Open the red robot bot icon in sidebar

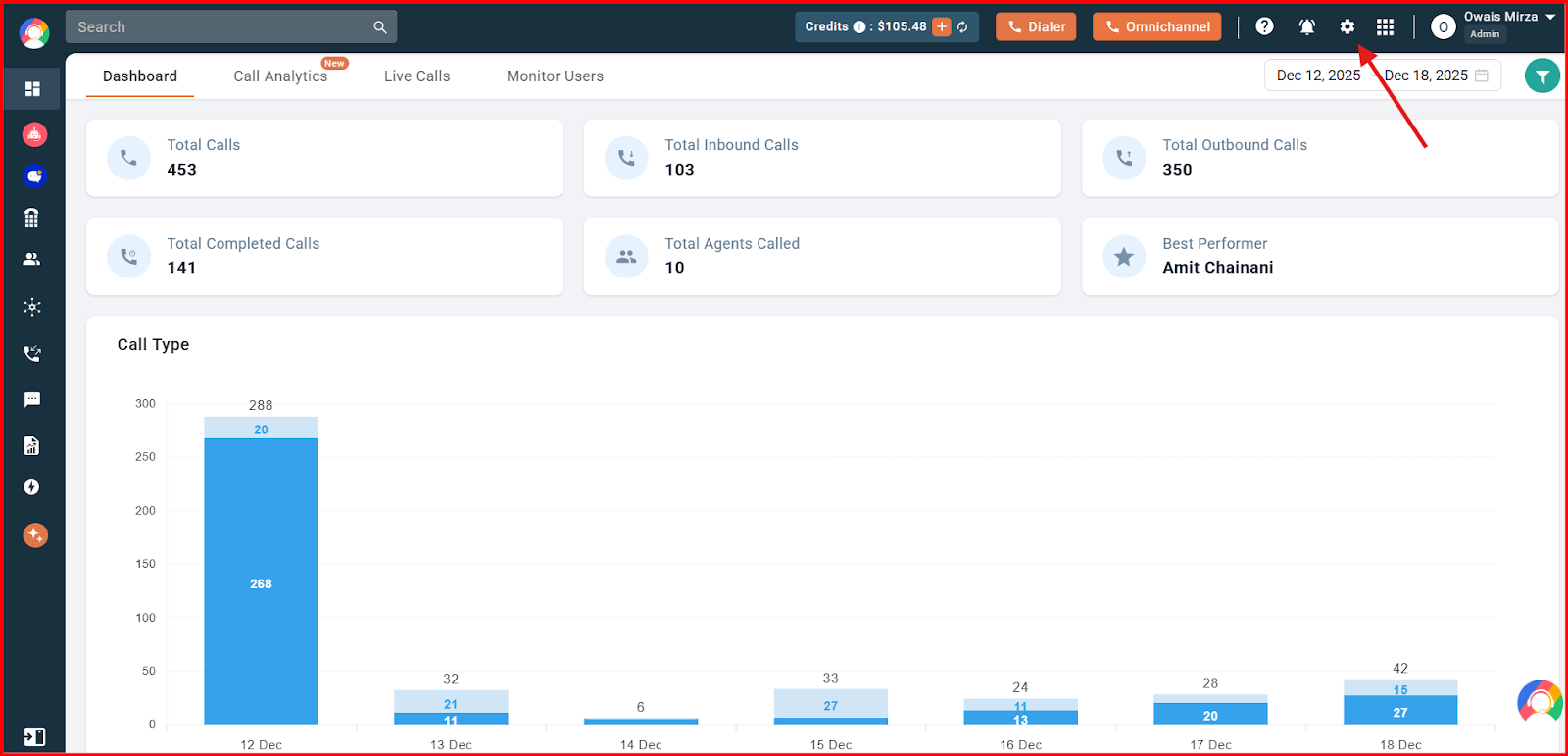point(34,134)
